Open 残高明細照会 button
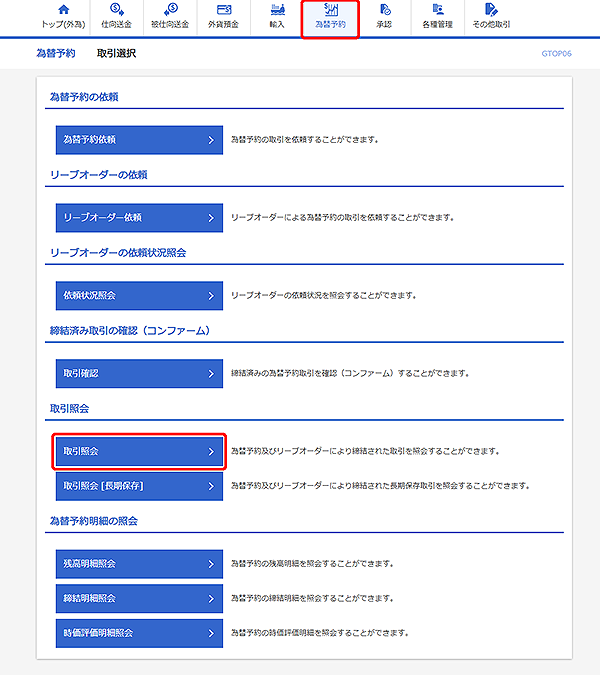 click(x=139, y=564)
